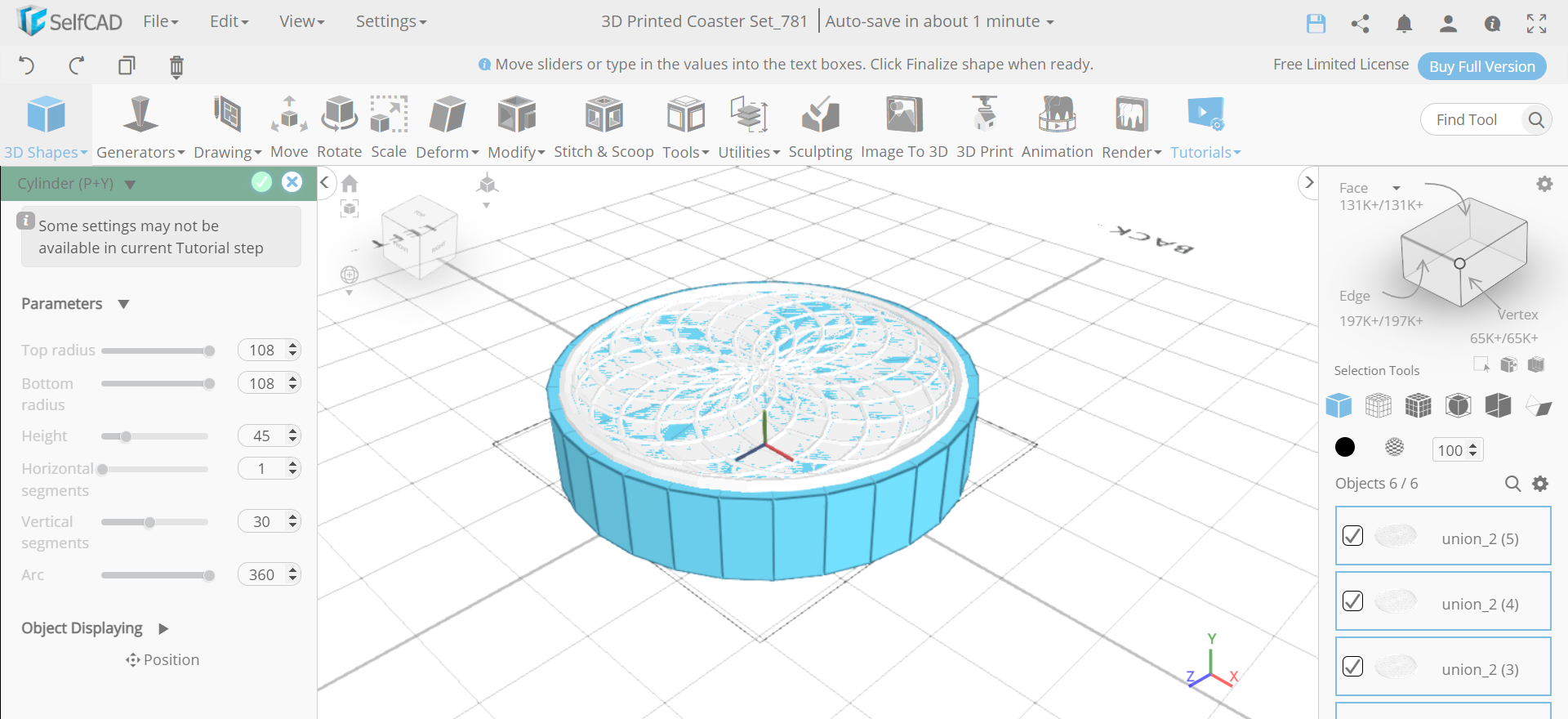Toggle visibility checkbox for union_2 (4)

(x=1352, y=601)
